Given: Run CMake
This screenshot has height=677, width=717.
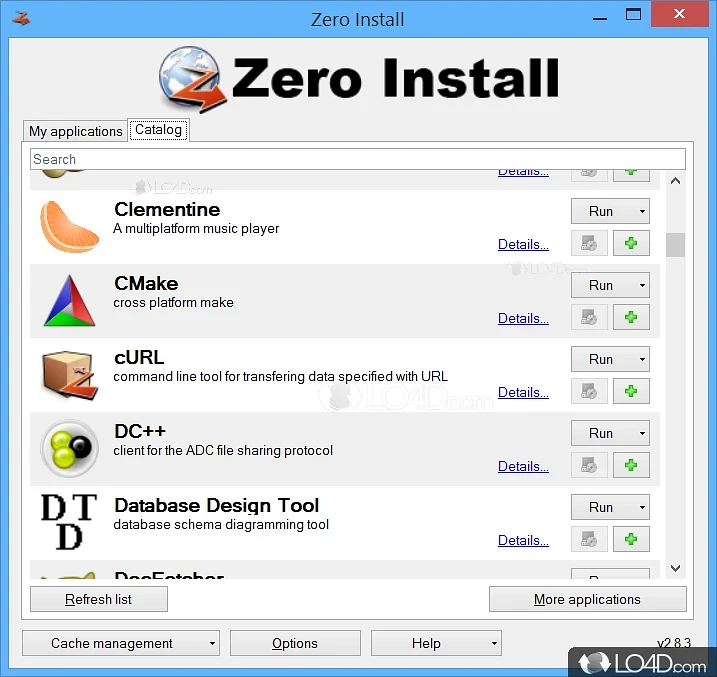Looking at the screenshot, I should click(600, 285).
